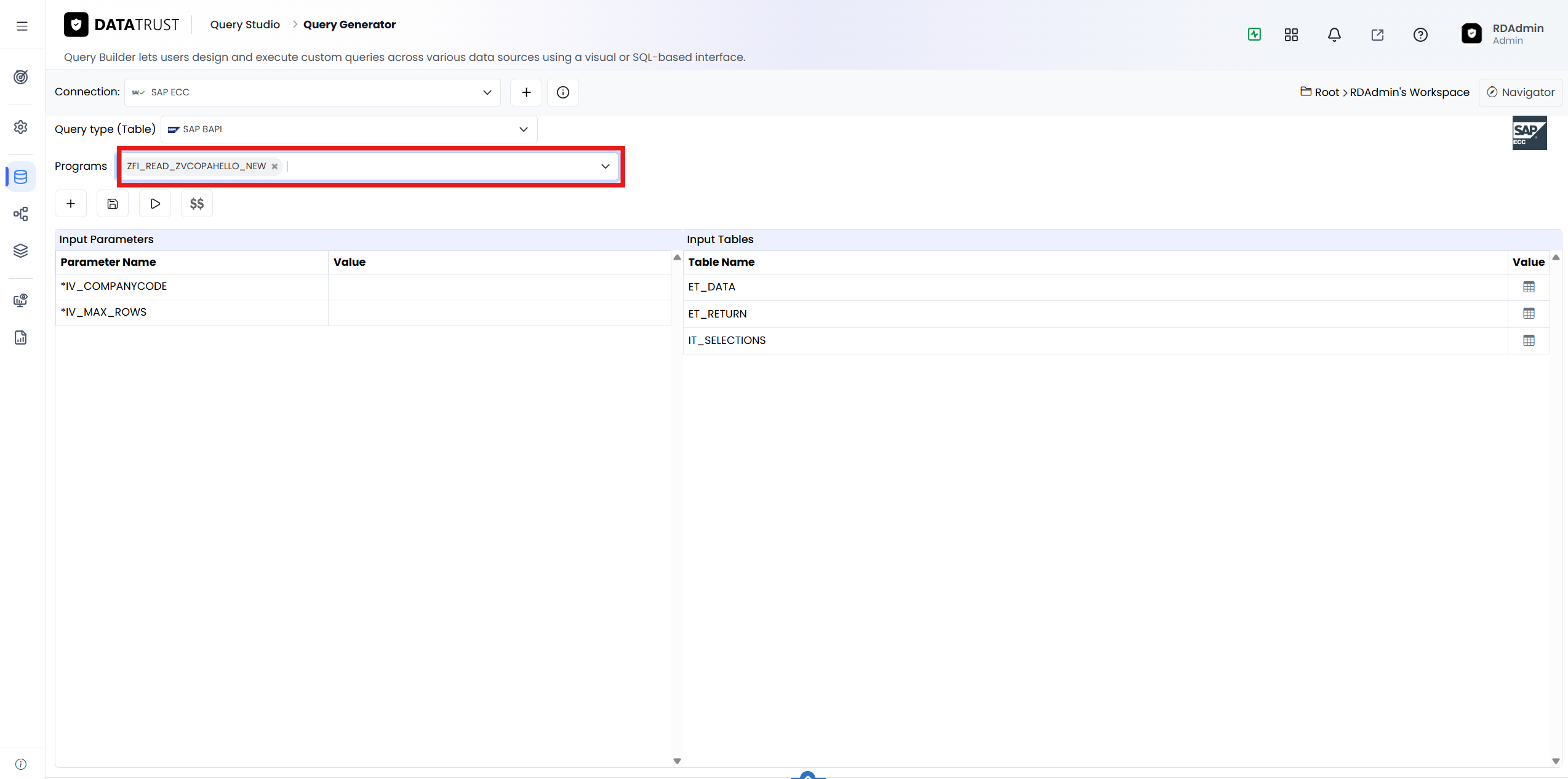Open the hamburger menu in sidebar
Viewport: 1568px width, 779px height.
pos(22,26)
